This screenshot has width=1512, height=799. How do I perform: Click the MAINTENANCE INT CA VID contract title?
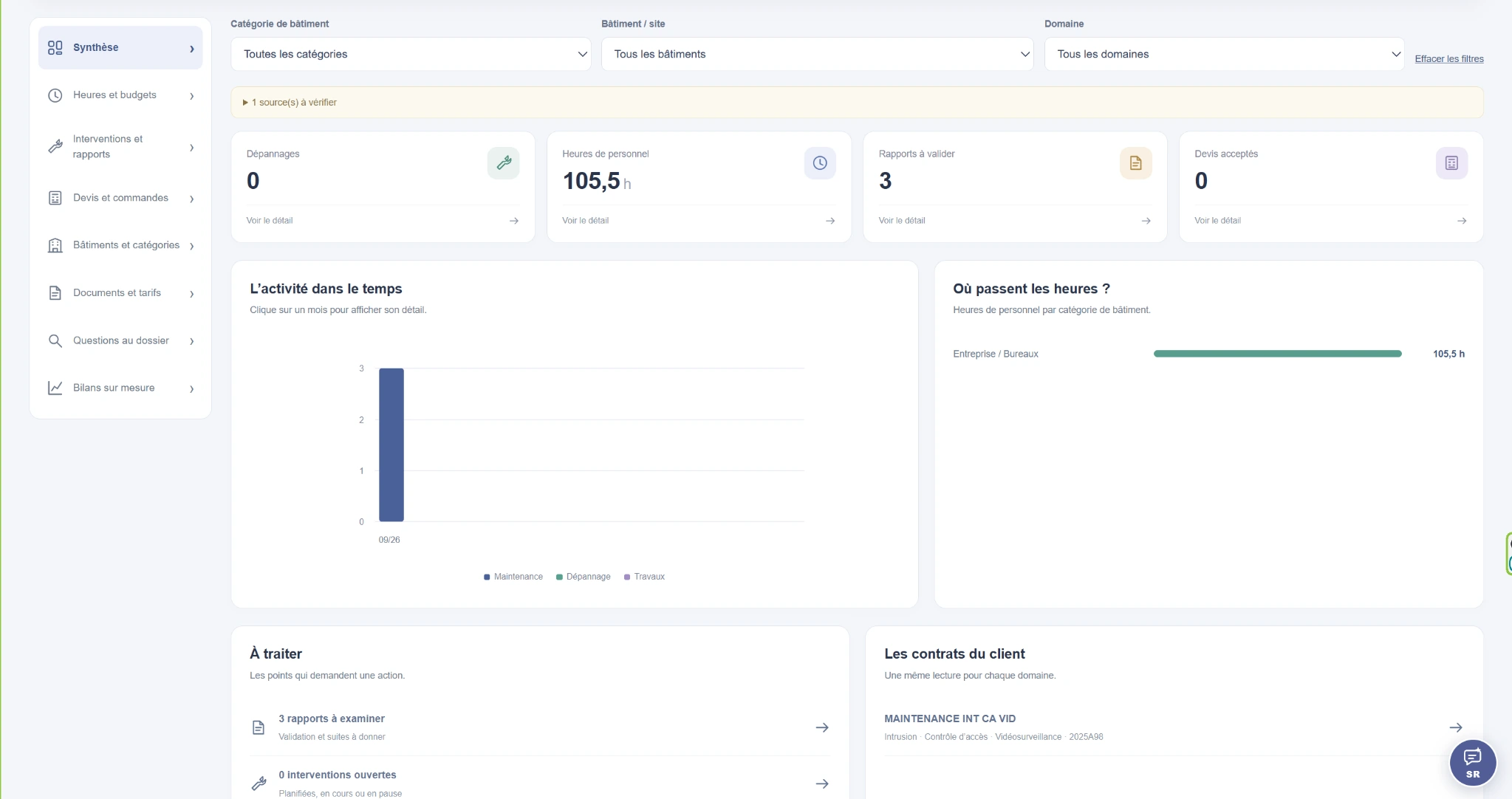(x=950, y=719)
